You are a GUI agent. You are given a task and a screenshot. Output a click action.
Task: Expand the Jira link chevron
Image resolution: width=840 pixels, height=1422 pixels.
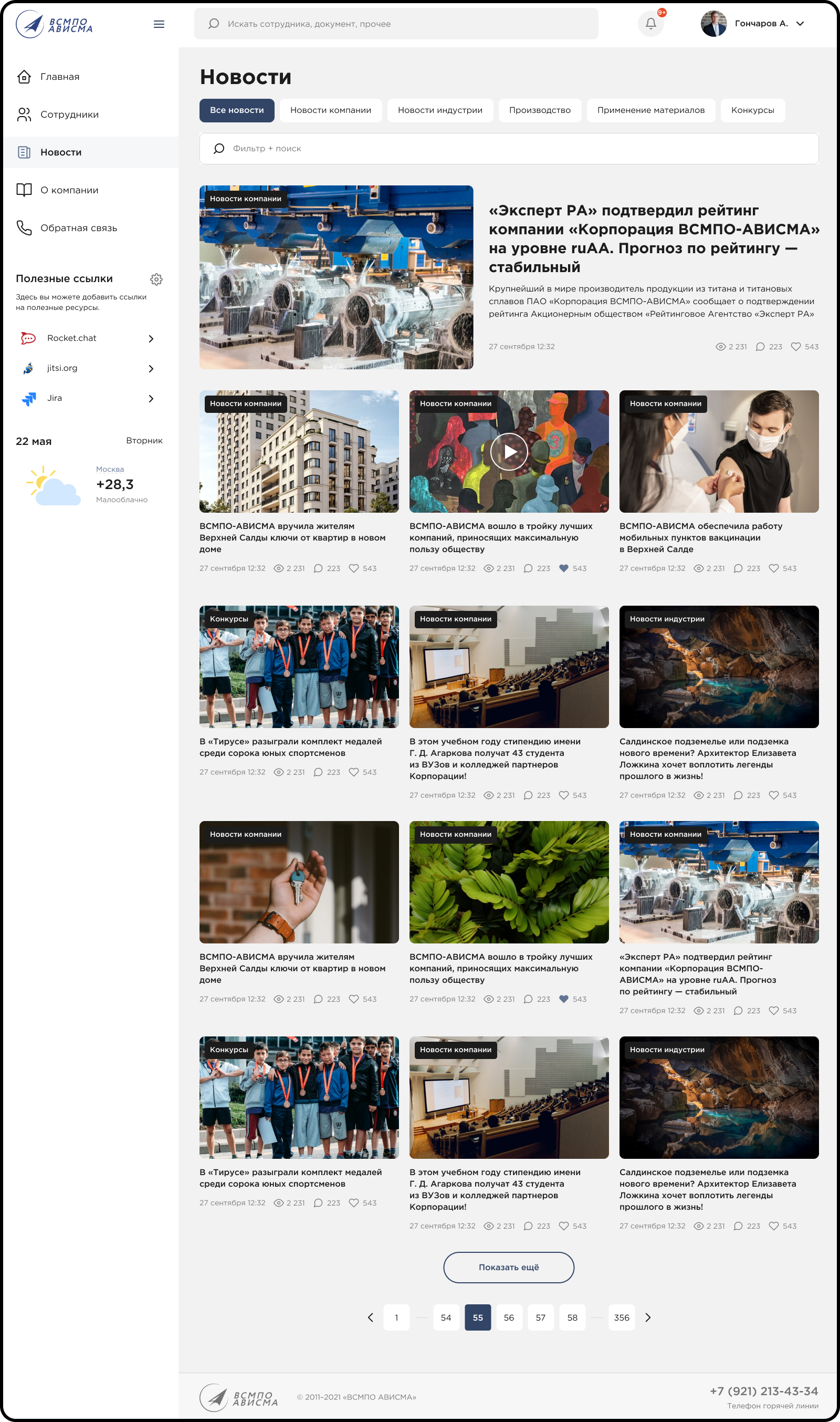tap(151, 399)
